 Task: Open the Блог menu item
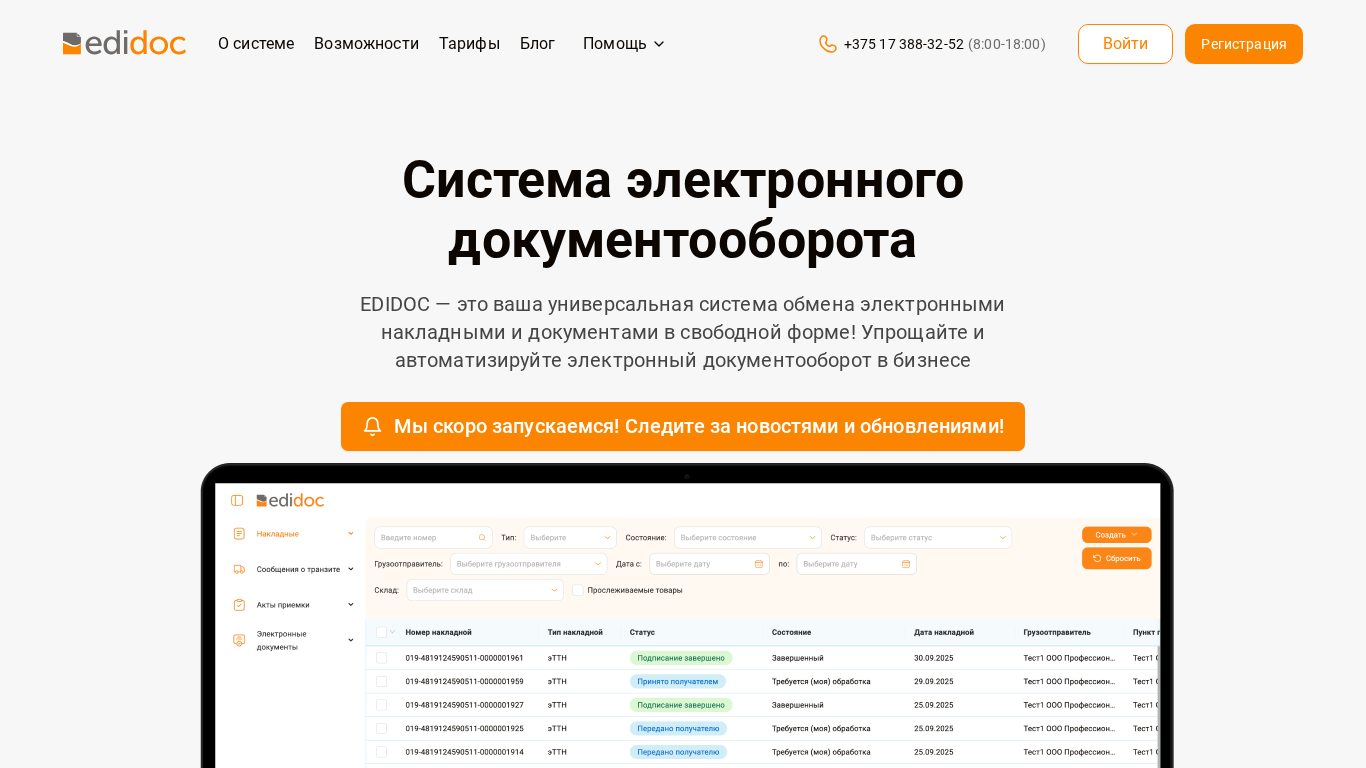[x=537, y=44]
